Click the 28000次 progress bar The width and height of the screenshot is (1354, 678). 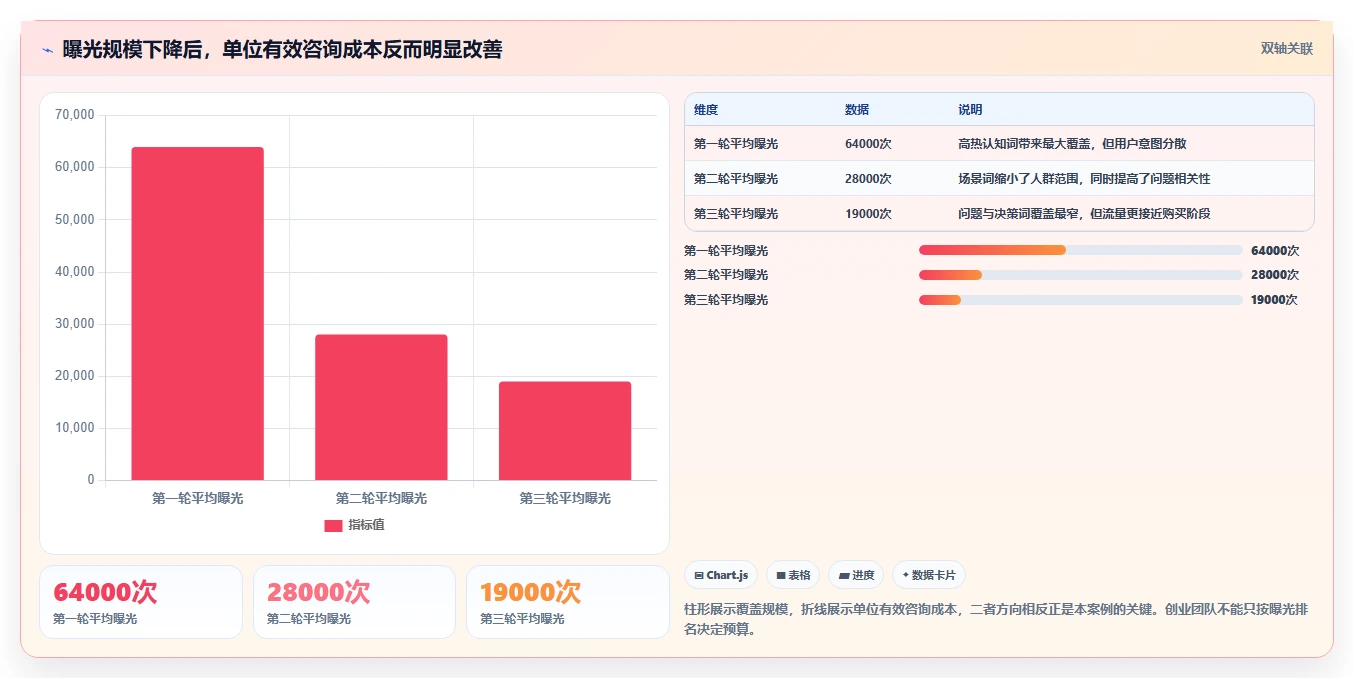[x=1080, y=275]
